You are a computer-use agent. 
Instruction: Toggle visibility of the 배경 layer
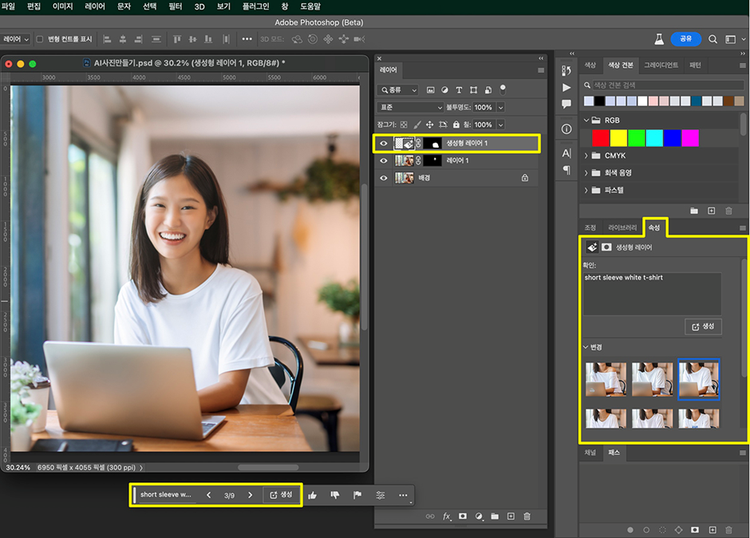tap(384, 177)
